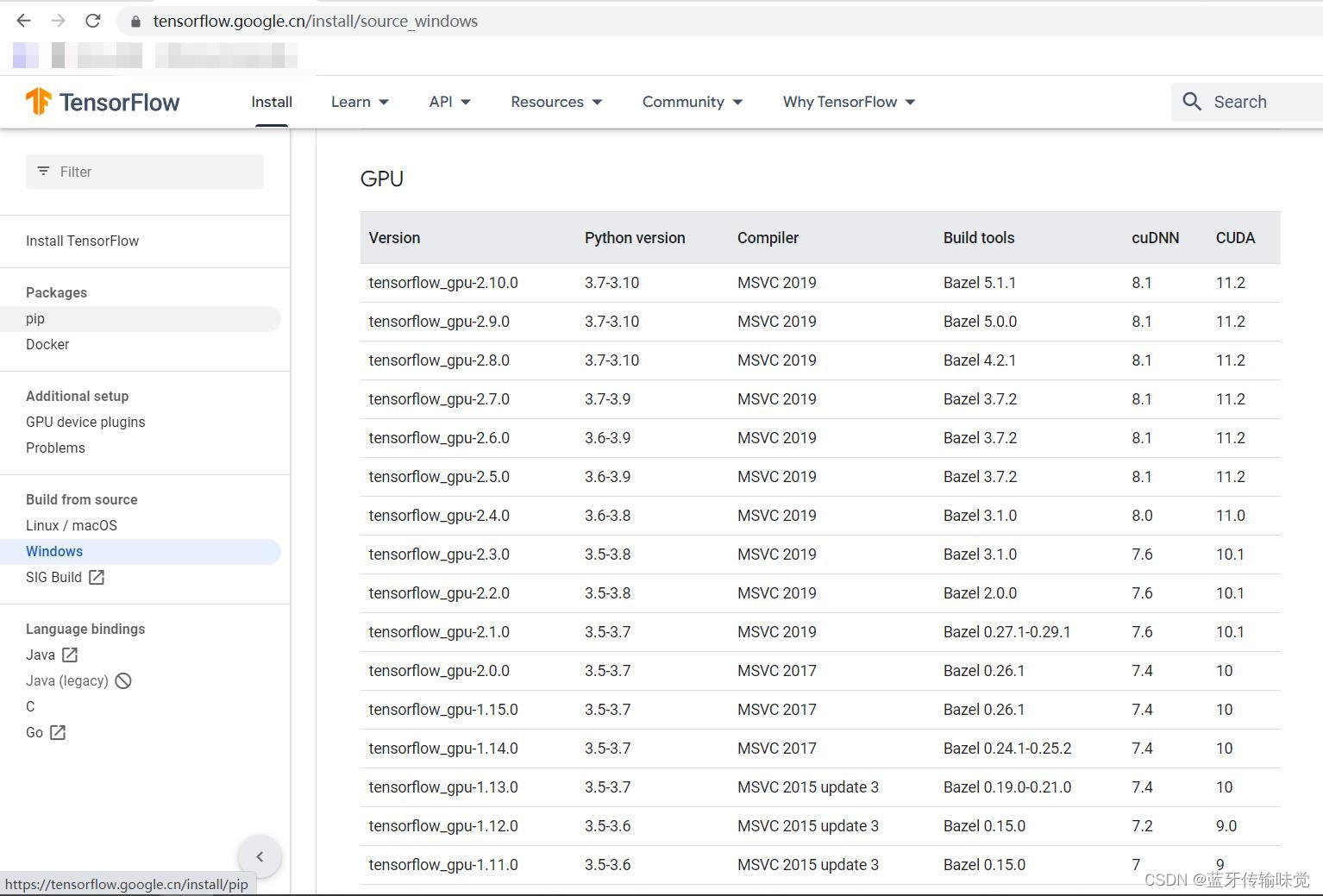The height and width of the screenshot is (896, 1323).
Task: Click Bazel 0.27.1-0.29.1 cell
Action: (x=1007, y=632)
